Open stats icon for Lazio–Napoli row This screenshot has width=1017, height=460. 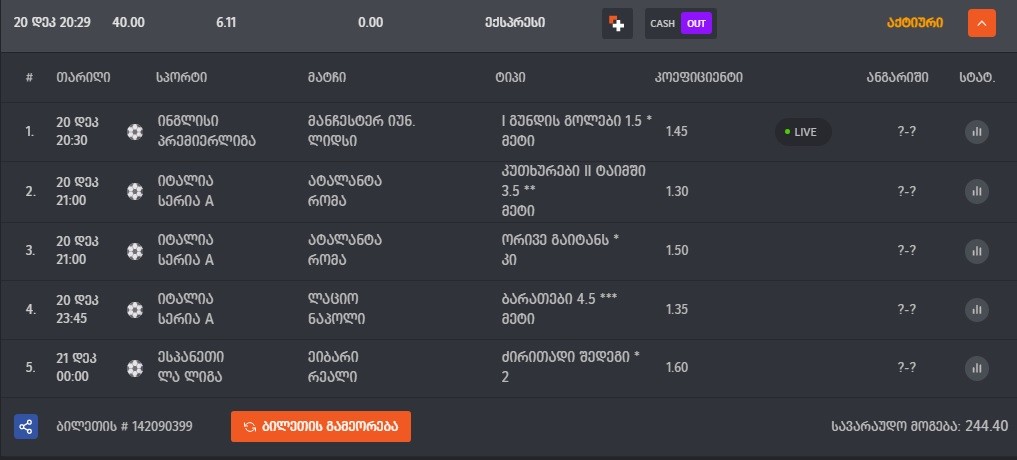point(977,310)
